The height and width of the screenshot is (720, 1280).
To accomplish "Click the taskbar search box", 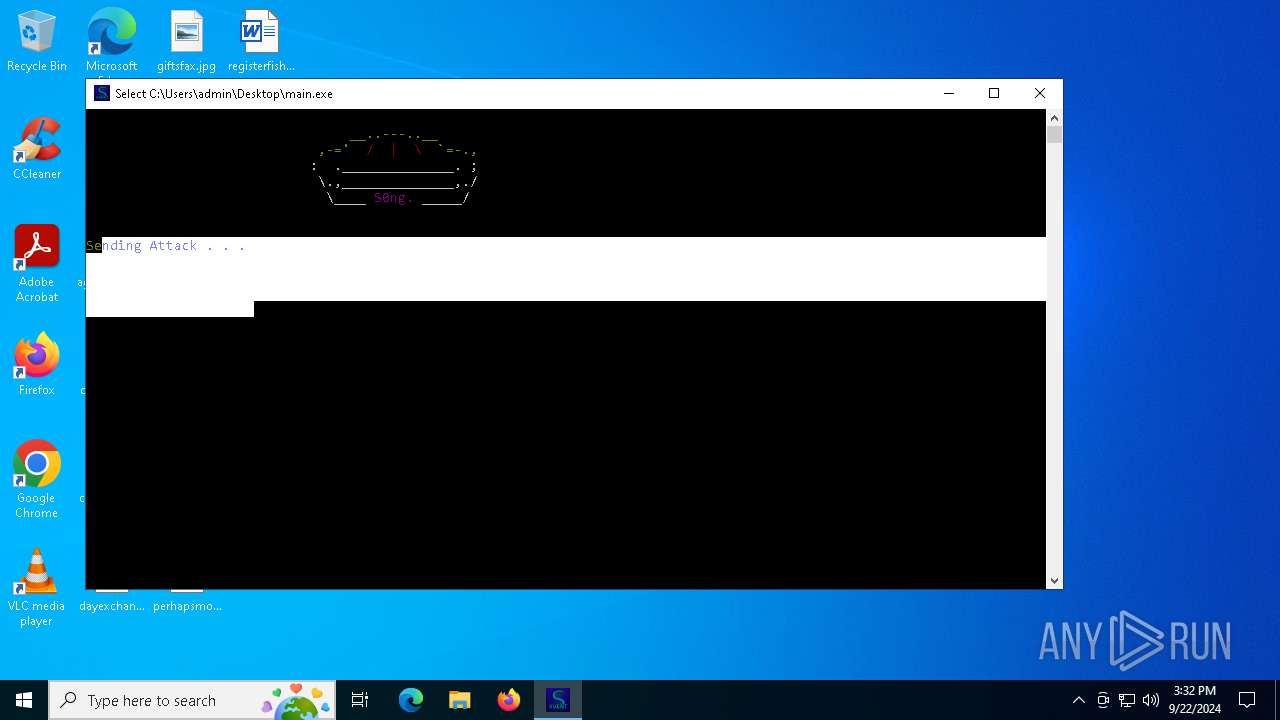I will [x=192, y=700].
